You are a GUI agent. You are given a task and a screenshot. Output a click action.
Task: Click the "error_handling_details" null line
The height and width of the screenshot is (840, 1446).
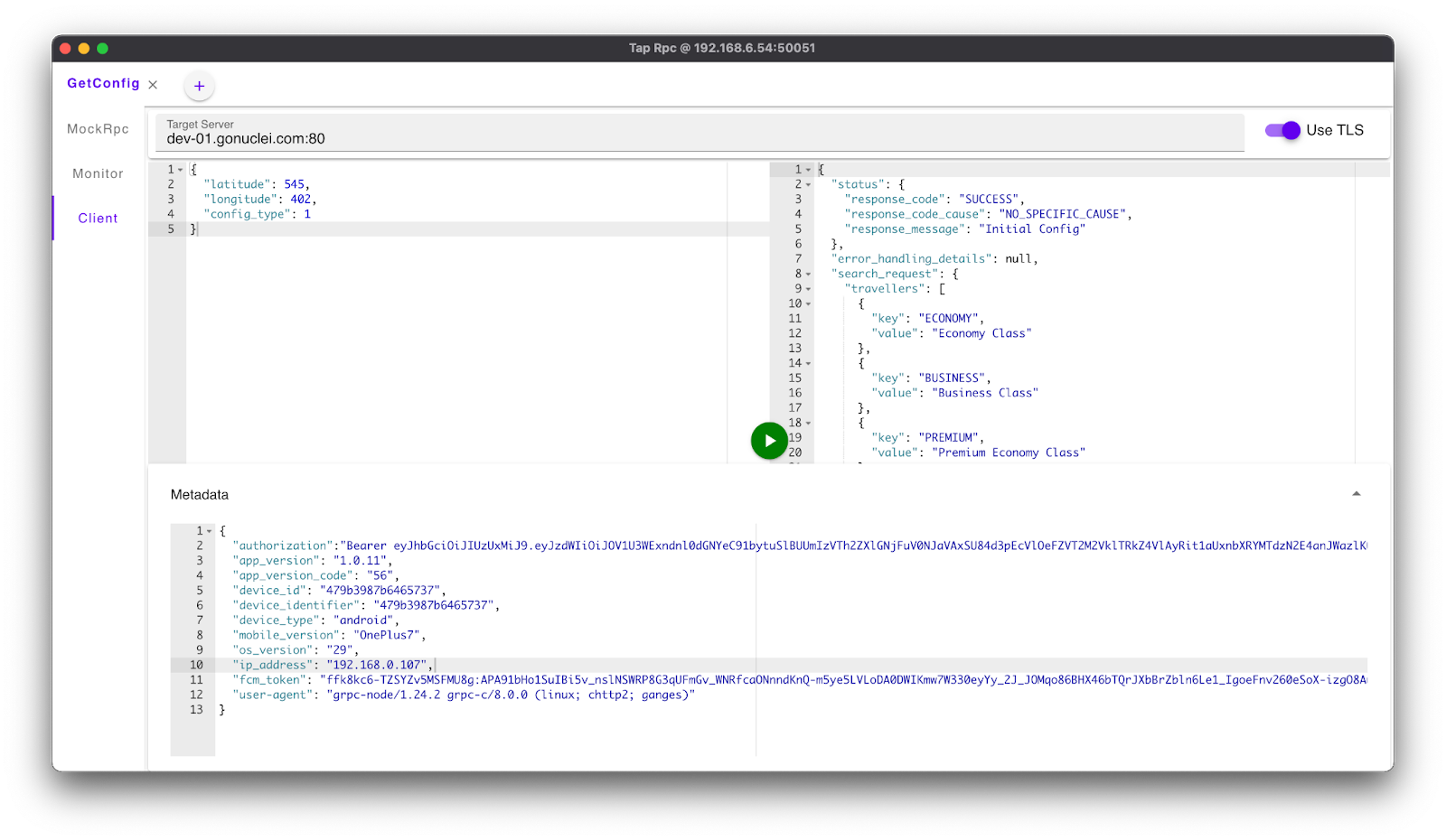pos(934,259)
